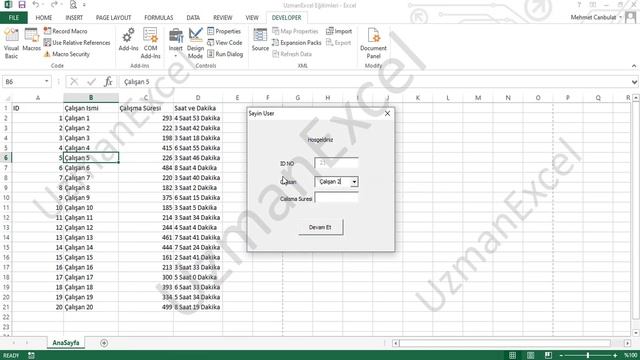Click the formula bar content Çalışan 5
This screenshot has height=360, width=640.
tap(137, 82)
